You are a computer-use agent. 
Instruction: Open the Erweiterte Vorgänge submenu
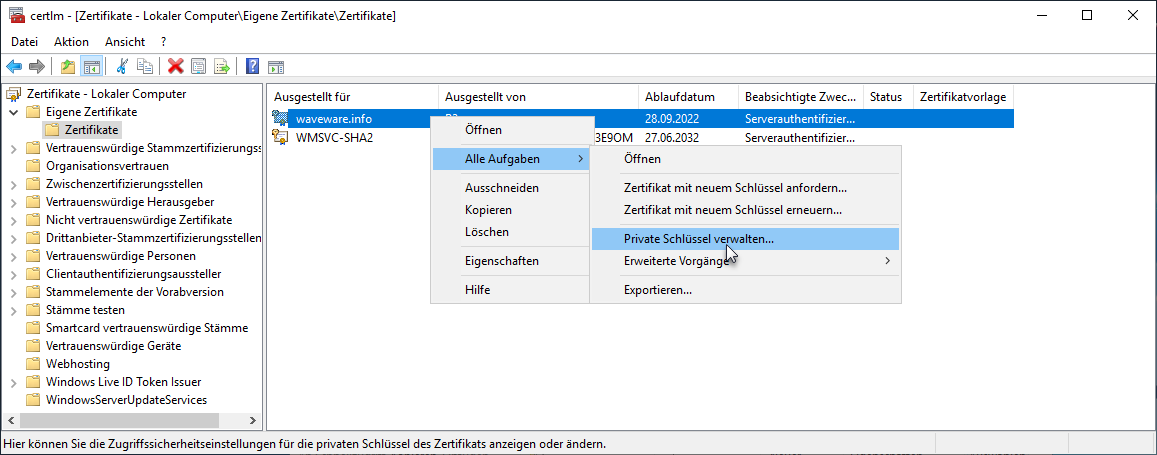pyautogui.click(x=676, y=261)
